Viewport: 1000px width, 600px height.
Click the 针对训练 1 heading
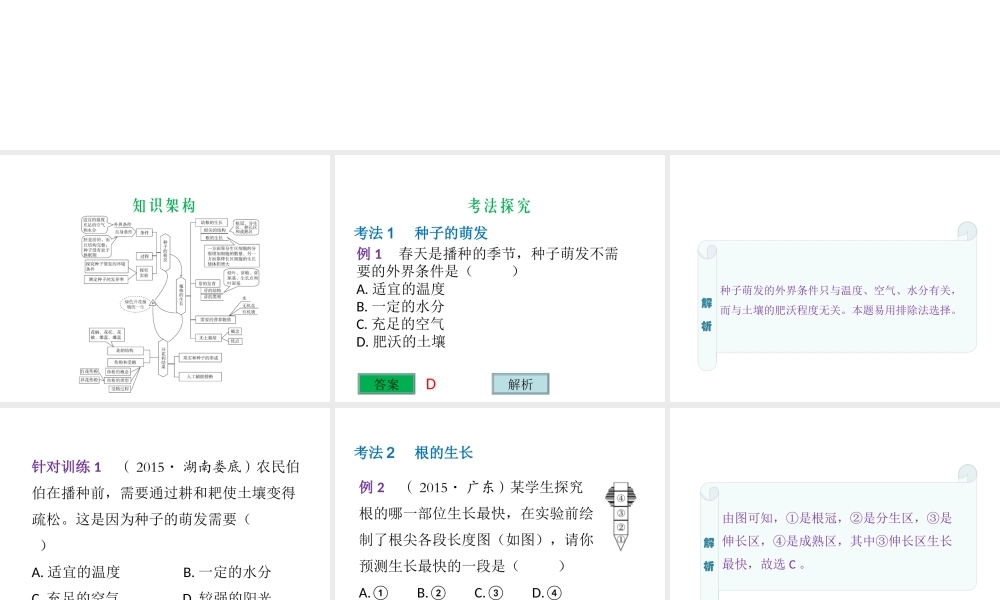66,467
